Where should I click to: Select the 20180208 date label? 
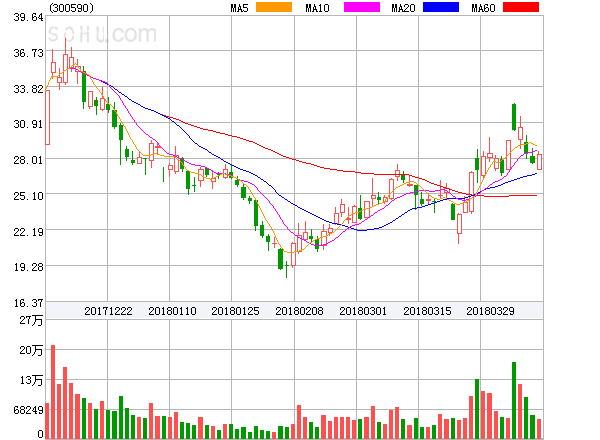(299, 311)
